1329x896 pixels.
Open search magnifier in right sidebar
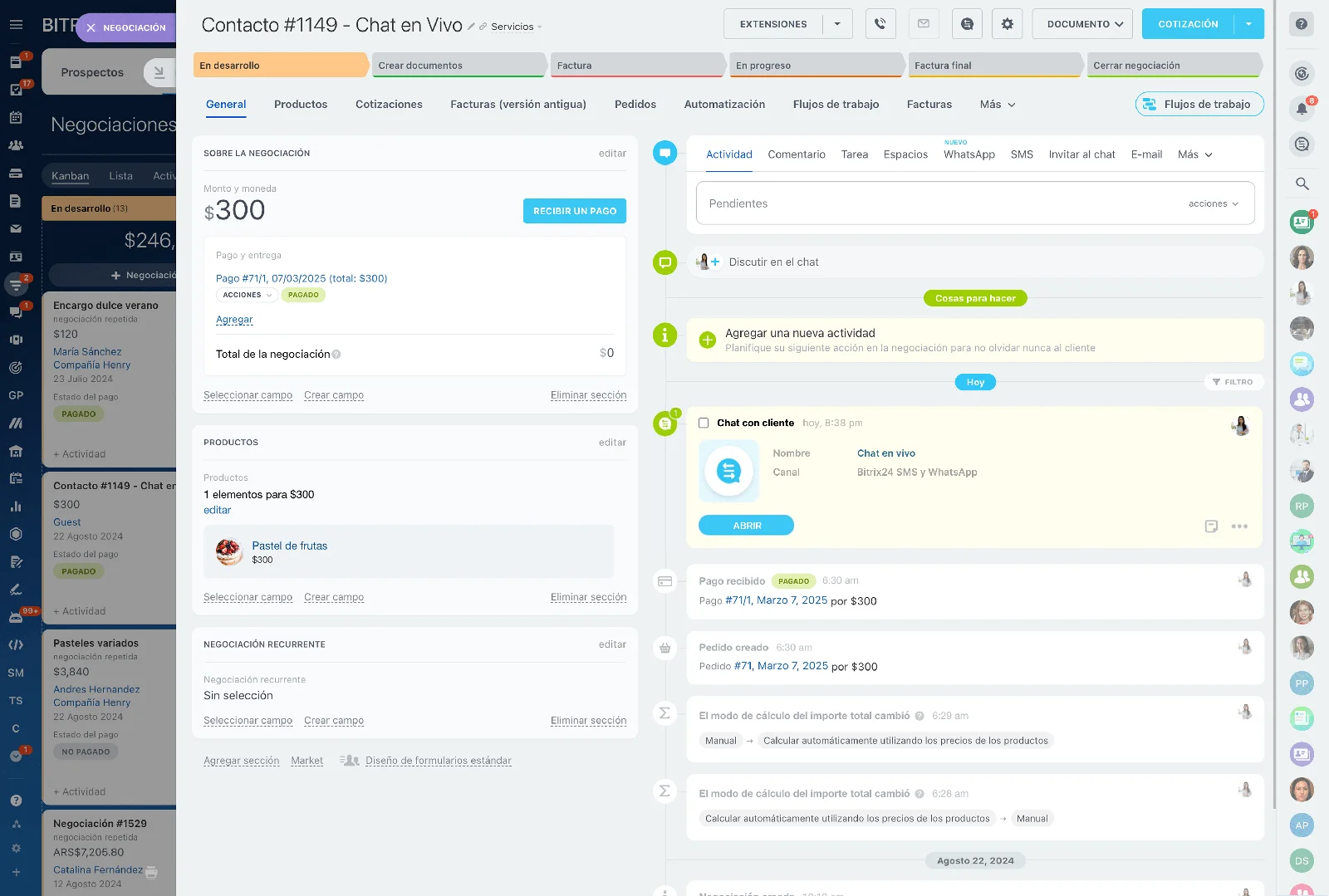tap(1302, 184)
